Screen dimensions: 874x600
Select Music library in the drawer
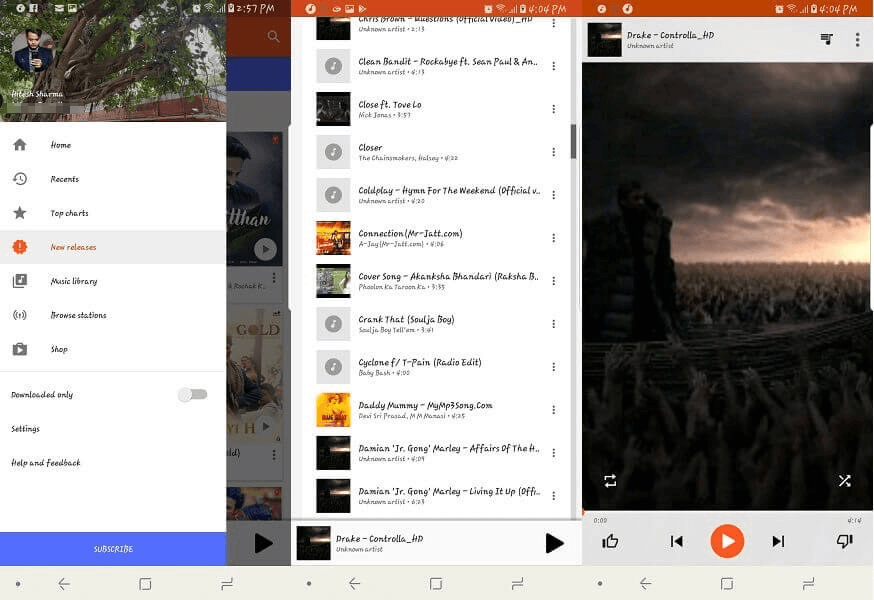pos(74,281)
